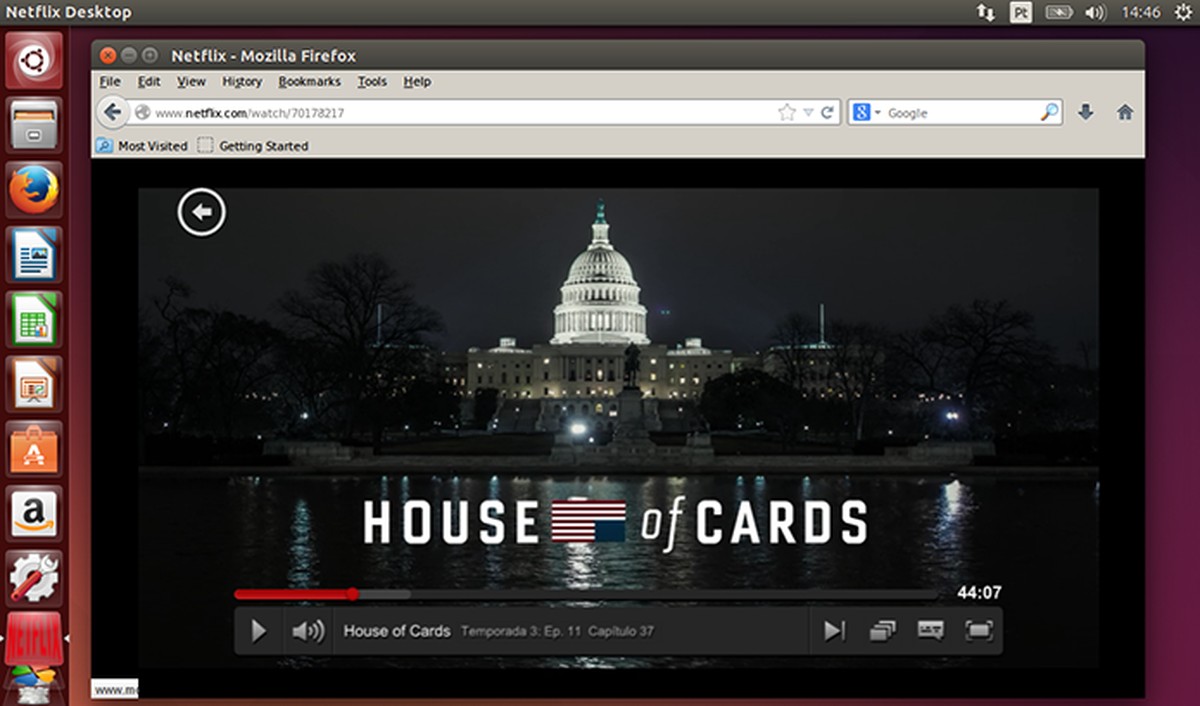Open the History menu in Firefox
1200x706 pixels.
tap(241, 82)
